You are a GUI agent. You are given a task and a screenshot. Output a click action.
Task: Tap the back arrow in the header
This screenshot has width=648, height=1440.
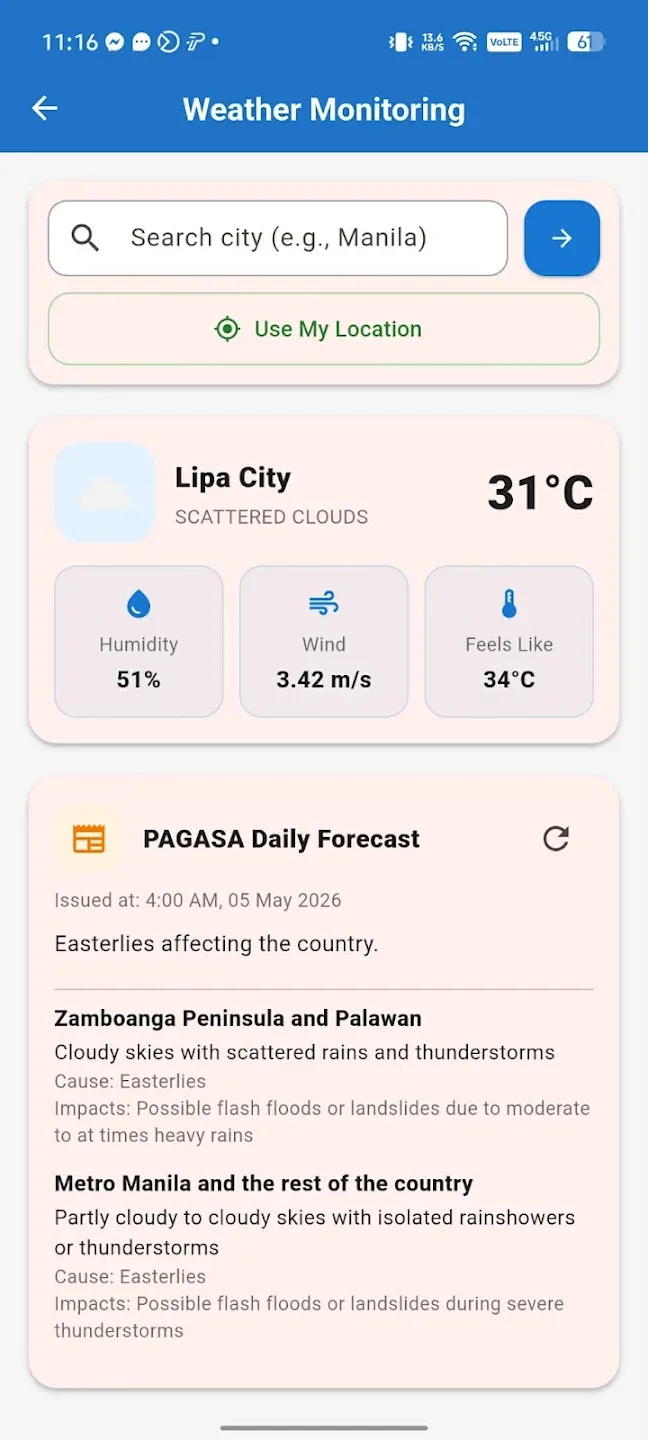click(x=45, y=109)
